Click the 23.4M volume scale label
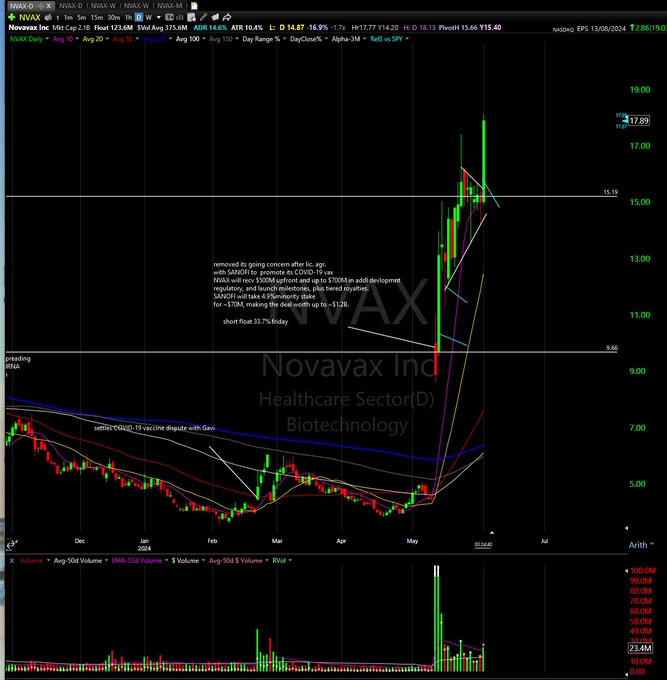667x680 pixels. point(640,648)
